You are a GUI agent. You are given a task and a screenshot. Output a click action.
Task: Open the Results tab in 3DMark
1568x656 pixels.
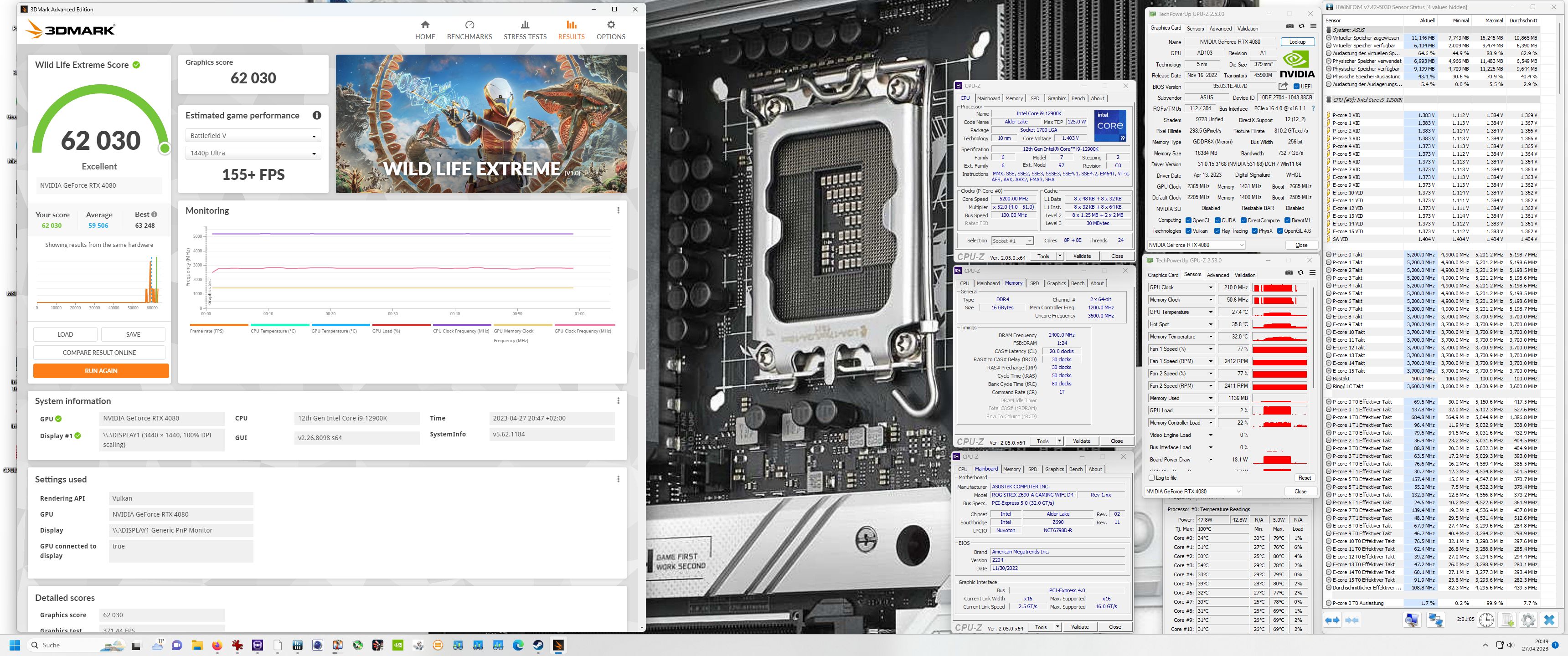click(571, 30)
